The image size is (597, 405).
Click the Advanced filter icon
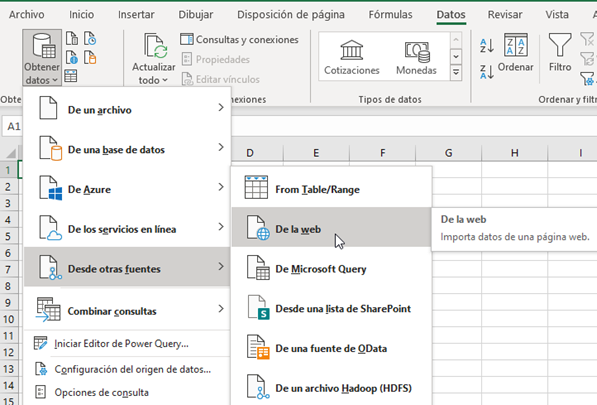click(588, 79)
